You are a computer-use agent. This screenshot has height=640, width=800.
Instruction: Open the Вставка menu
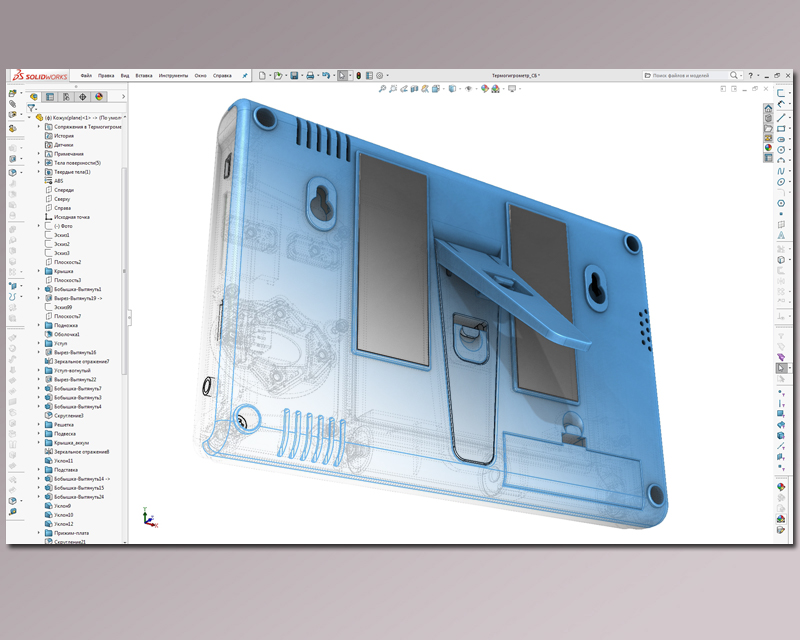point(144,73)
